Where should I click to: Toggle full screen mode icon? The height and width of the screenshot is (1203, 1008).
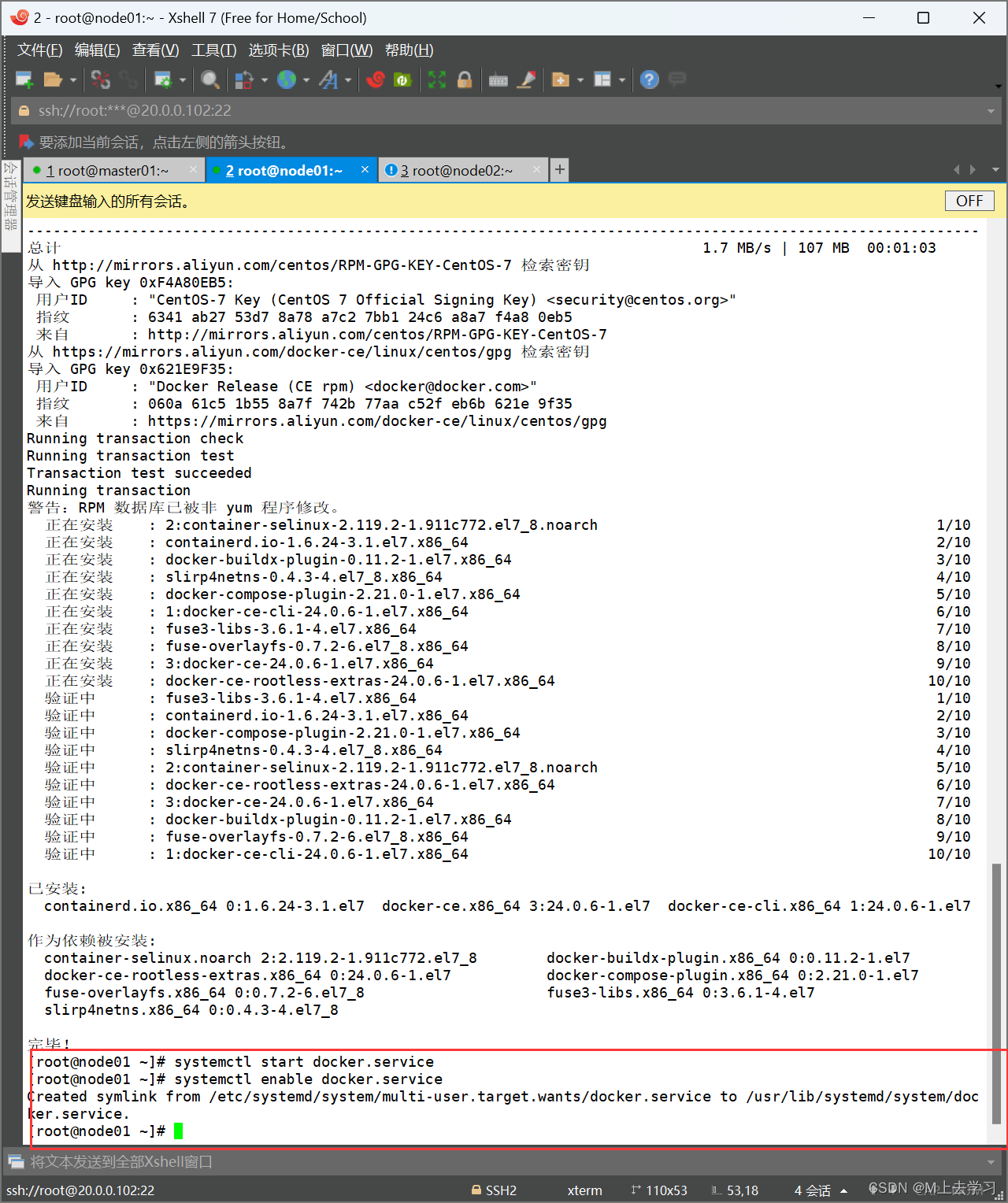tap(437, 80)
